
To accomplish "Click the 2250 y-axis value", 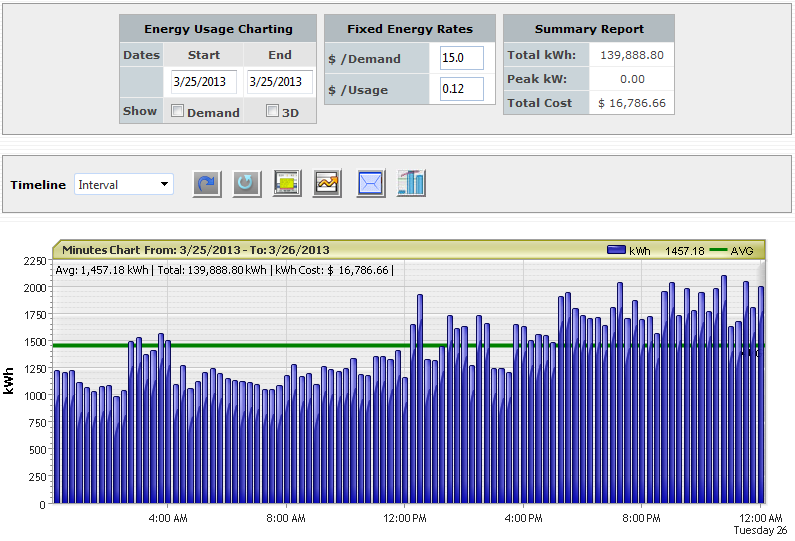I will click(x=35, y=261).
